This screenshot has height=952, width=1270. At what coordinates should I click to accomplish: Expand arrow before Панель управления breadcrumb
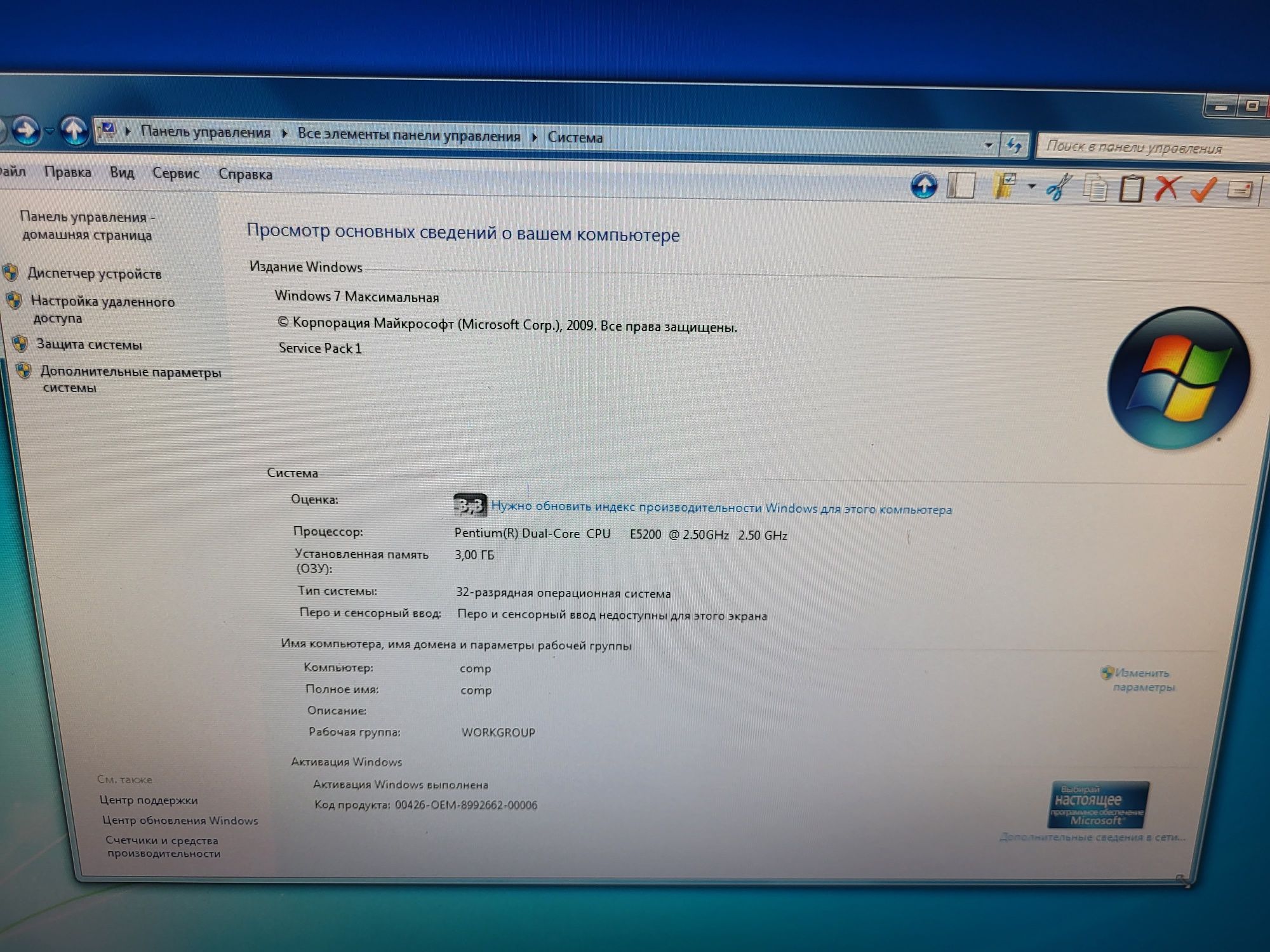[128, 131]
